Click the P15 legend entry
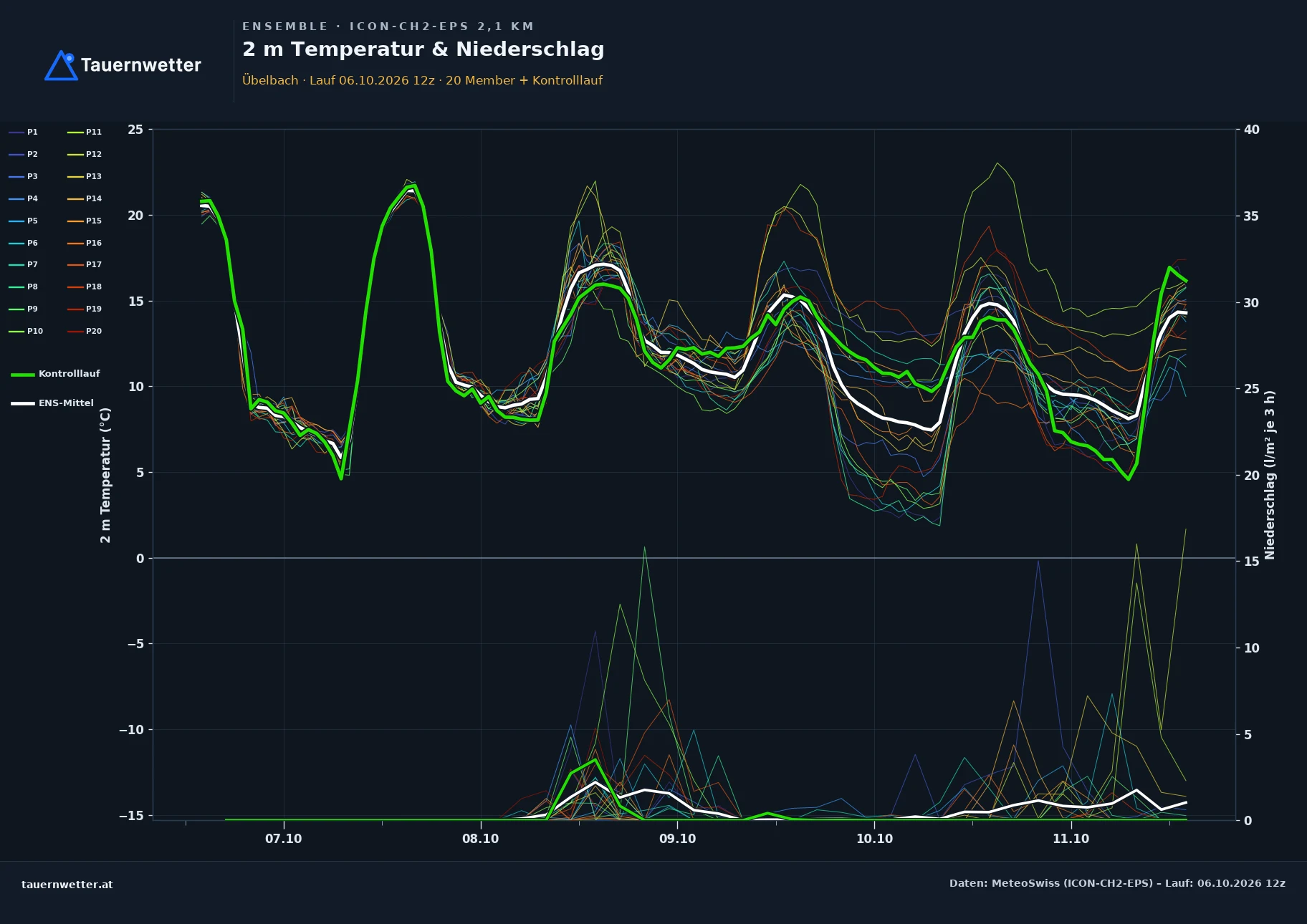This screenshot has height=924, width=1307. [85, 221]
